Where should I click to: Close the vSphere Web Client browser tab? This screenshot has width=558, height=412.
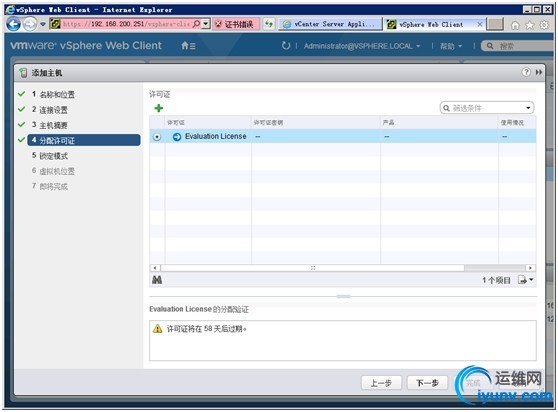[x=480, y=24]
